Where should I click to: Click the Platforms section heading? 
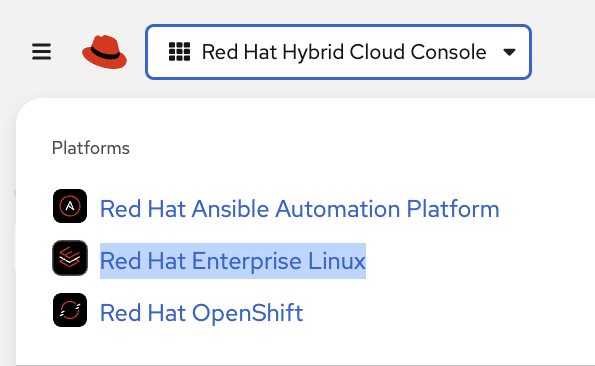pyautogui.click(x=91, y=148)
